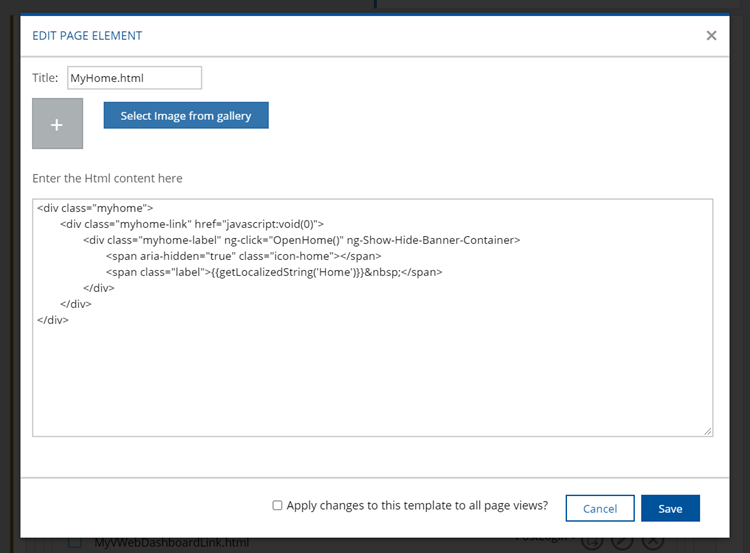Save the page element changes

pyautogui.click(x=670, y=508)
